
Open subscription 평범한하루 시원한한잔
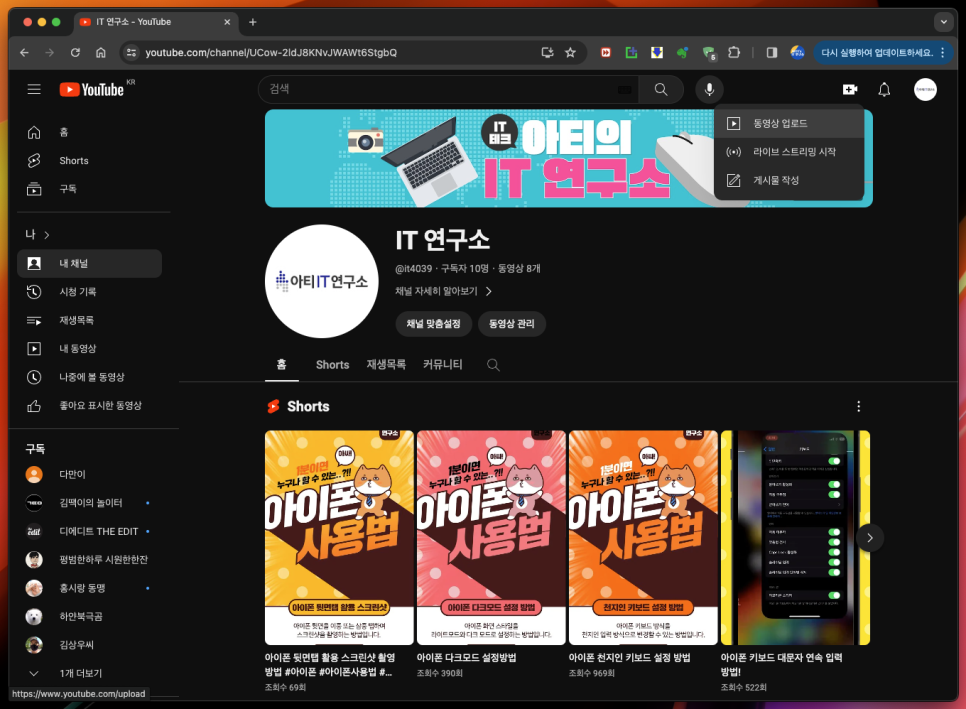click(90, 559)
